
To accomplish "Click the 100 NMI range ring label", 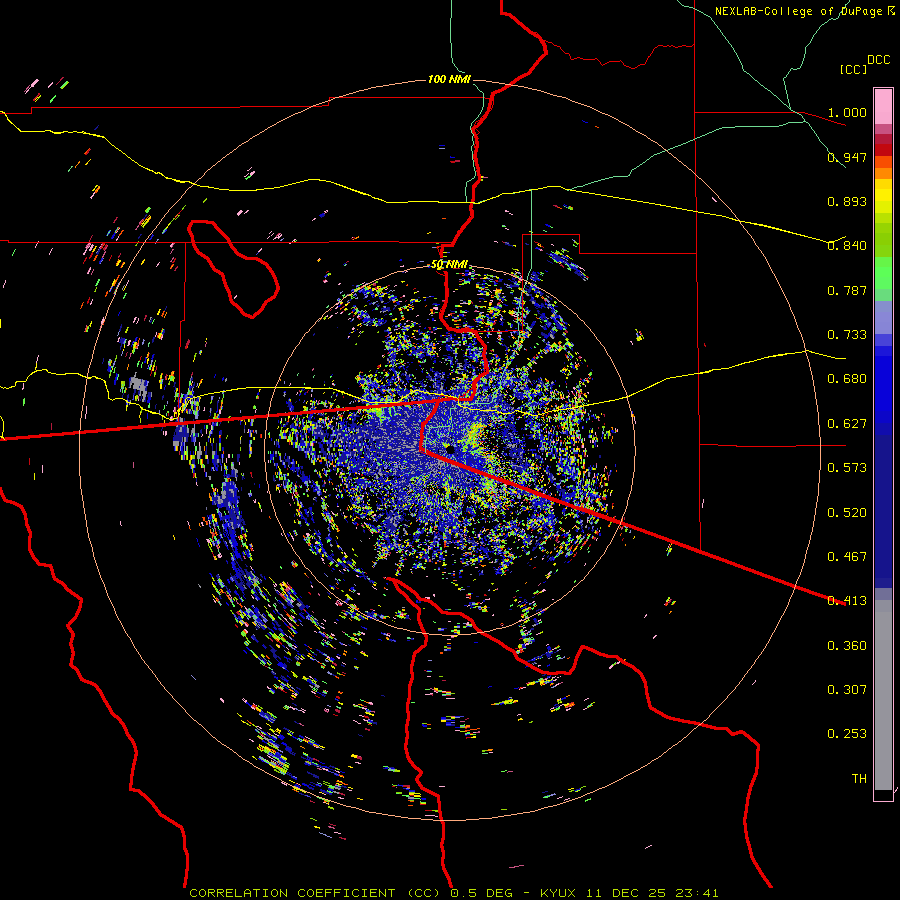I will point(449,79).
